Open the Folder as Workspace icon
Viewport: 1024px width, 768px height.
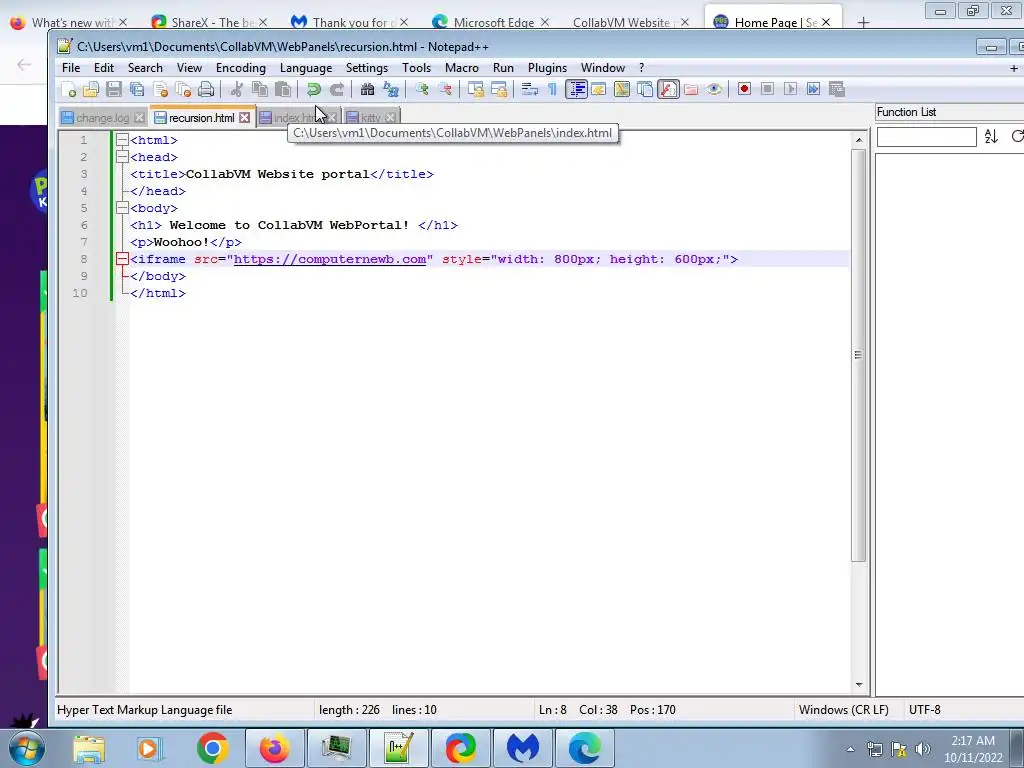(691, 89)
